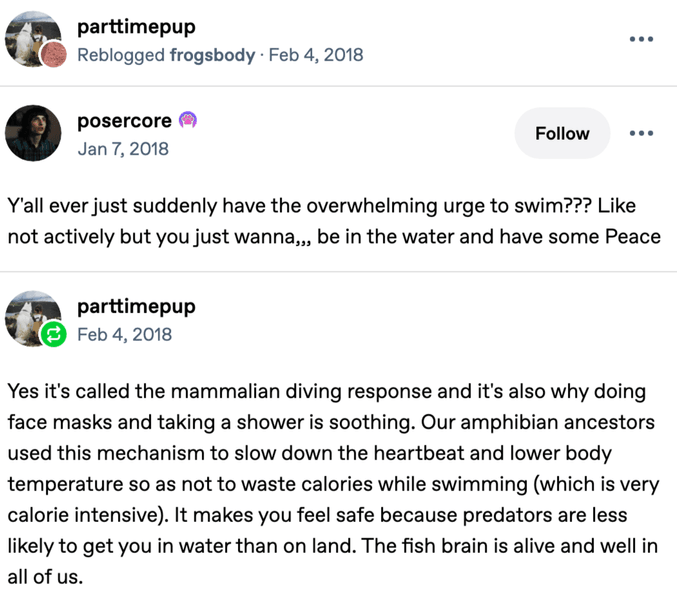Click the Jan 7, 2018 post date
The image size is (677, 600).
pyautogui.click(x=123, y=149)
